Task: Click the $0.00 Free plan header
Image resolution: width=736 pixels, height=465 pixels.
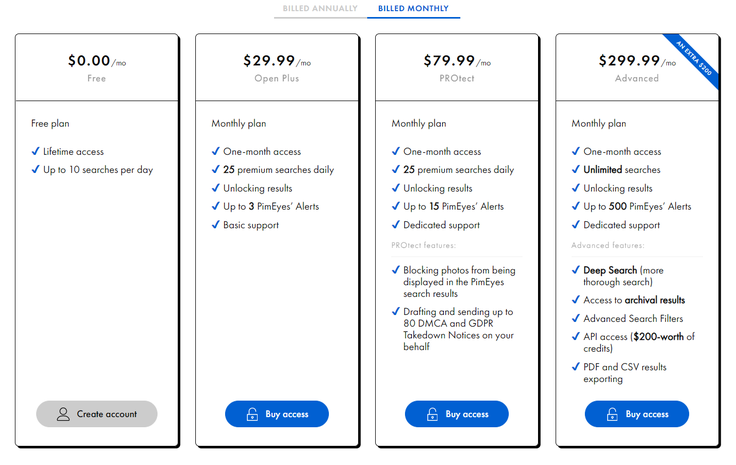Action: [x=97, y=68]
